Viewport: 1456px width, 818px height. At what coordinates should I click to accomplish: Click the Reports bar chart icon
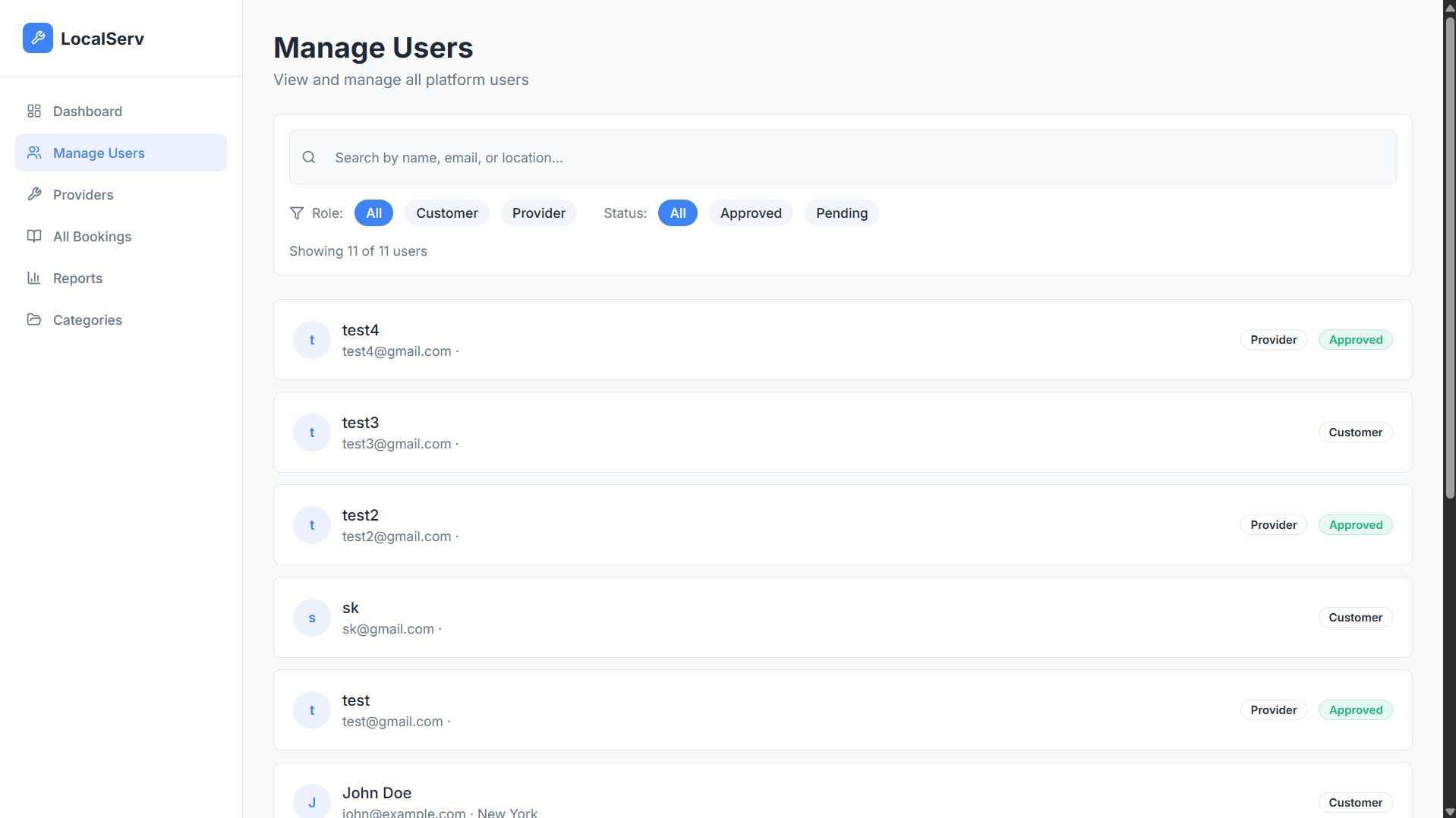(34, 278)
